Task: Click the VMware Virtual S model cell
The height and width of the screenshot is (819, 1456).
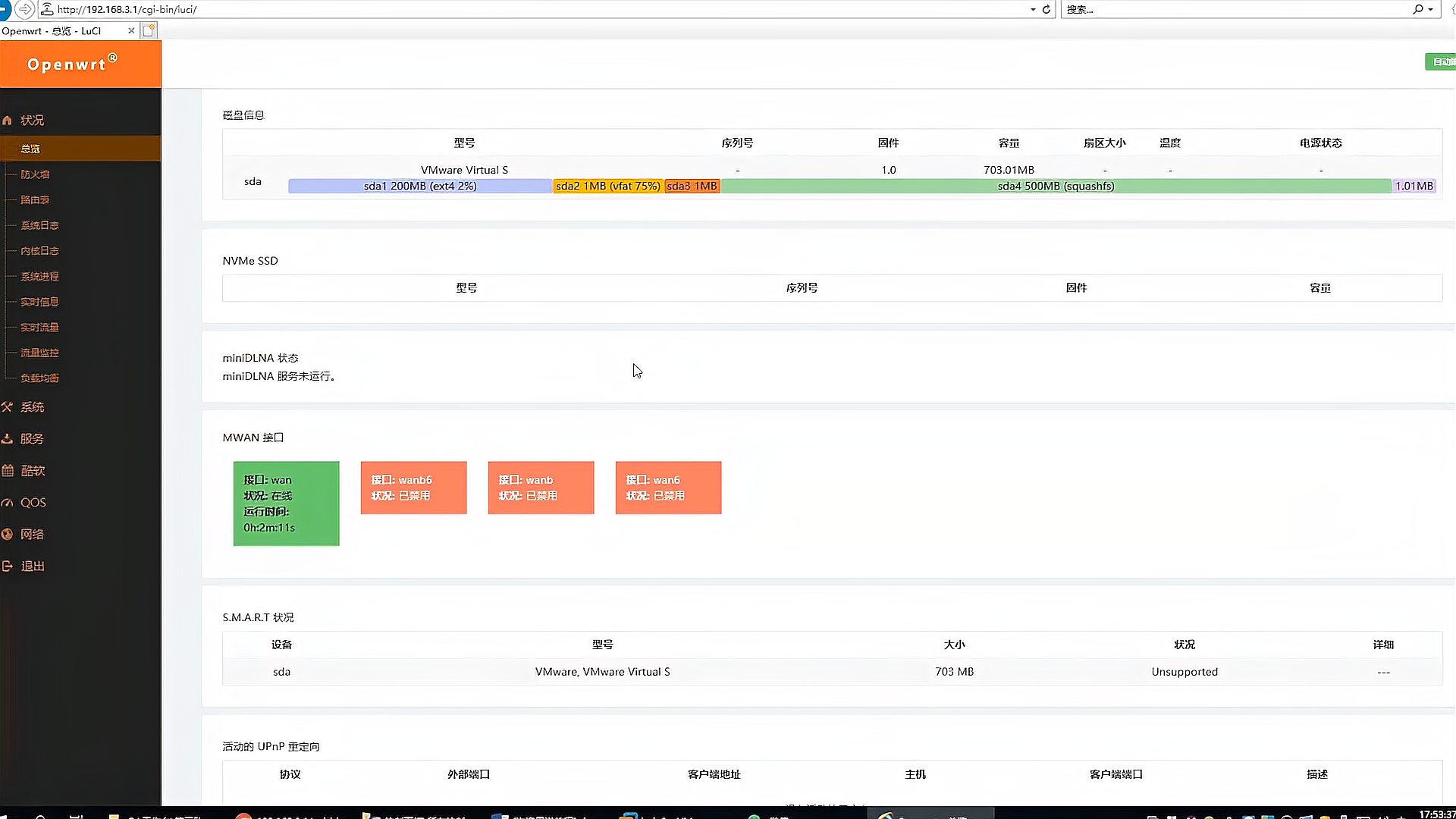Action: [464, 170]
